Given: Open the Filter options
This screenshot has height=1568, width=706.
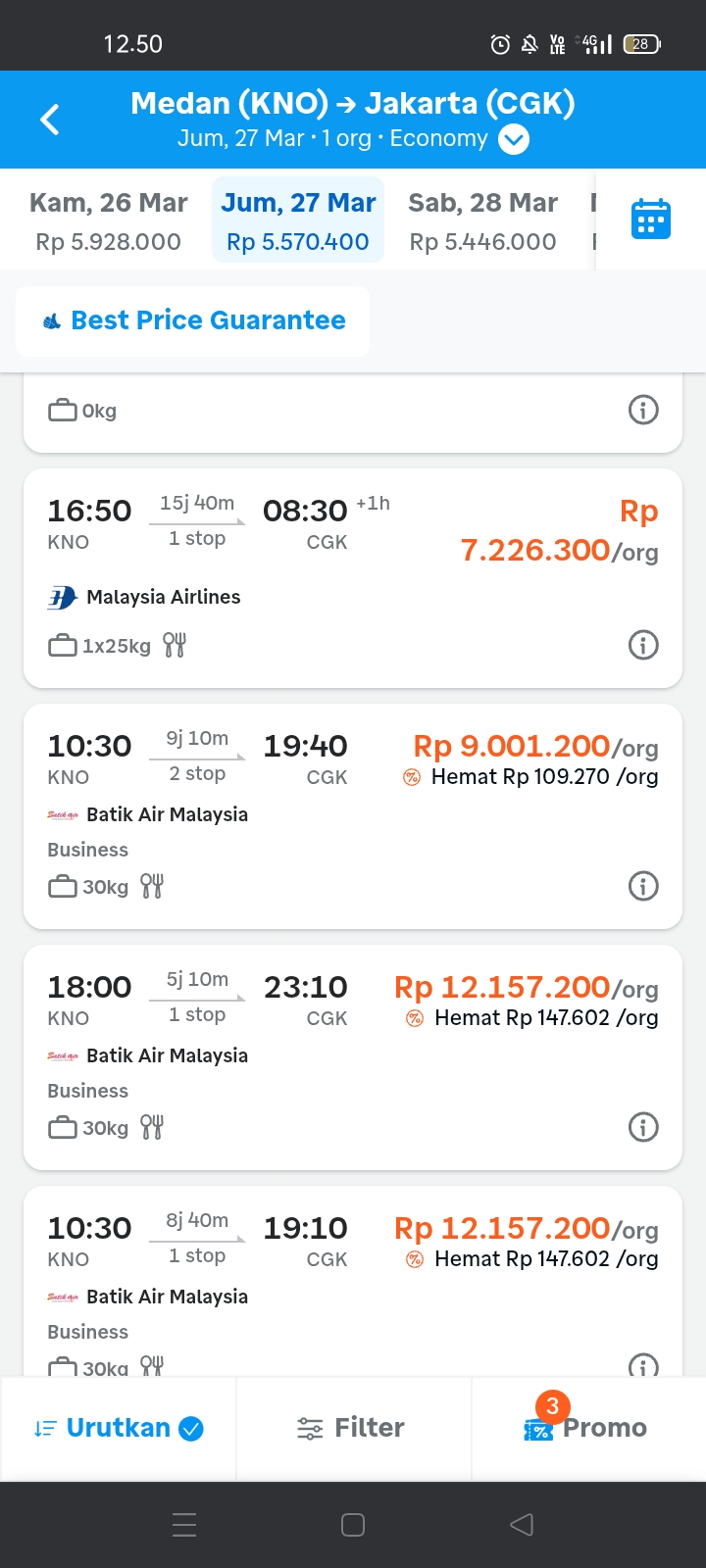Looking at the screenshot, I should [x=351, y=1428].
